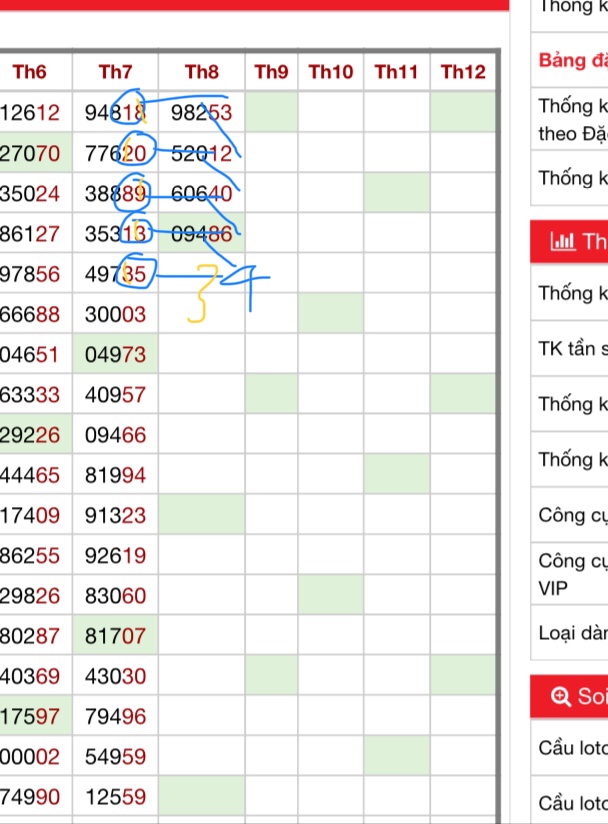
Task: Click the 98253 cell in Th8 column
Action: point(202,113)
